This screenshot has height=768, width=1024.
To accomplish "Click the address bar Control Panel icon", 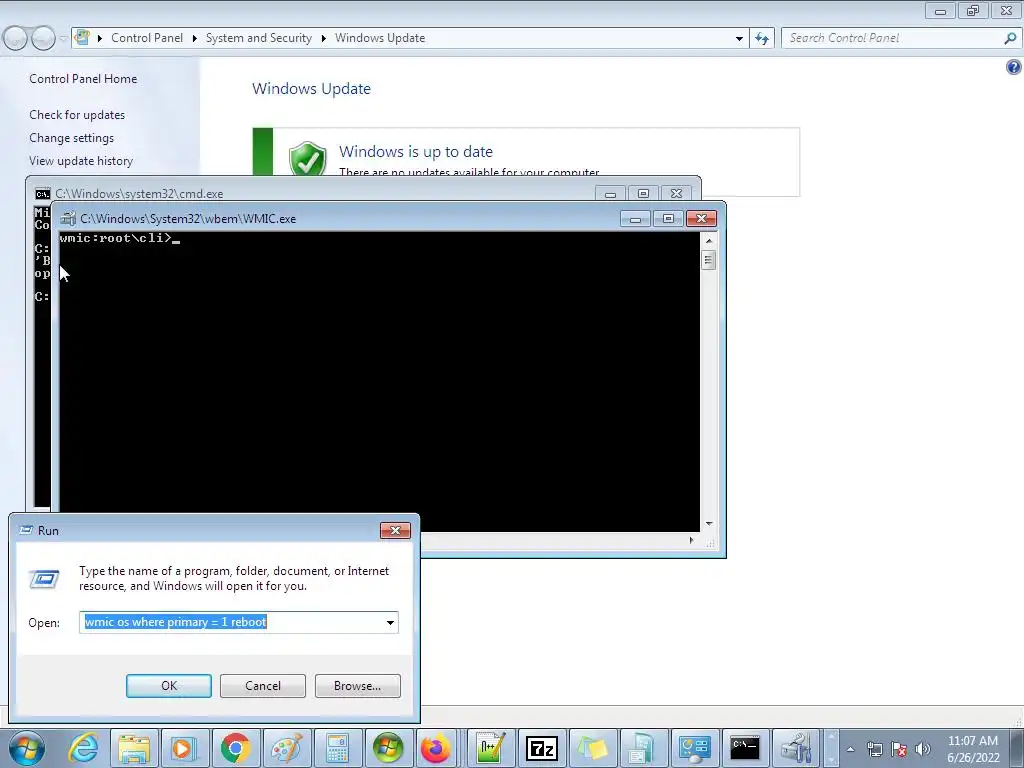I will [82, 37].
